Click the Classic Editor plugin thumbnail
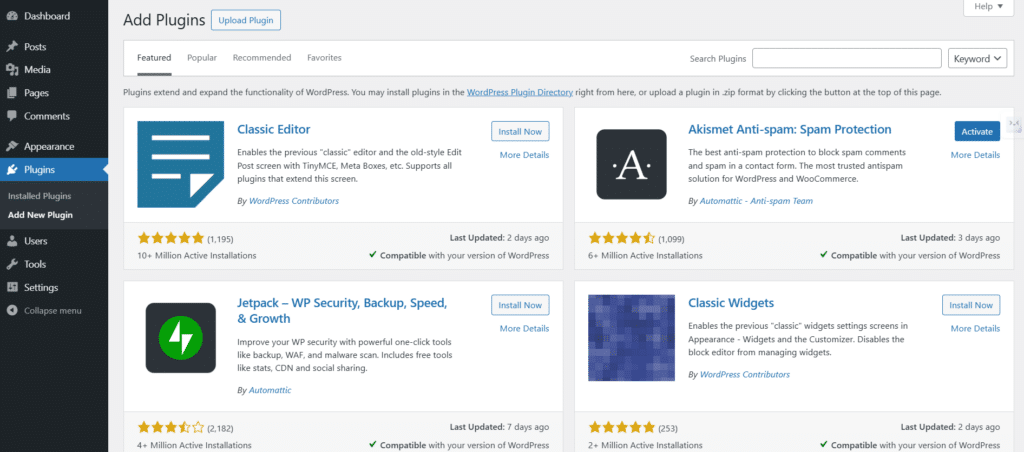Screen dimensions: 1024x452 180,165
